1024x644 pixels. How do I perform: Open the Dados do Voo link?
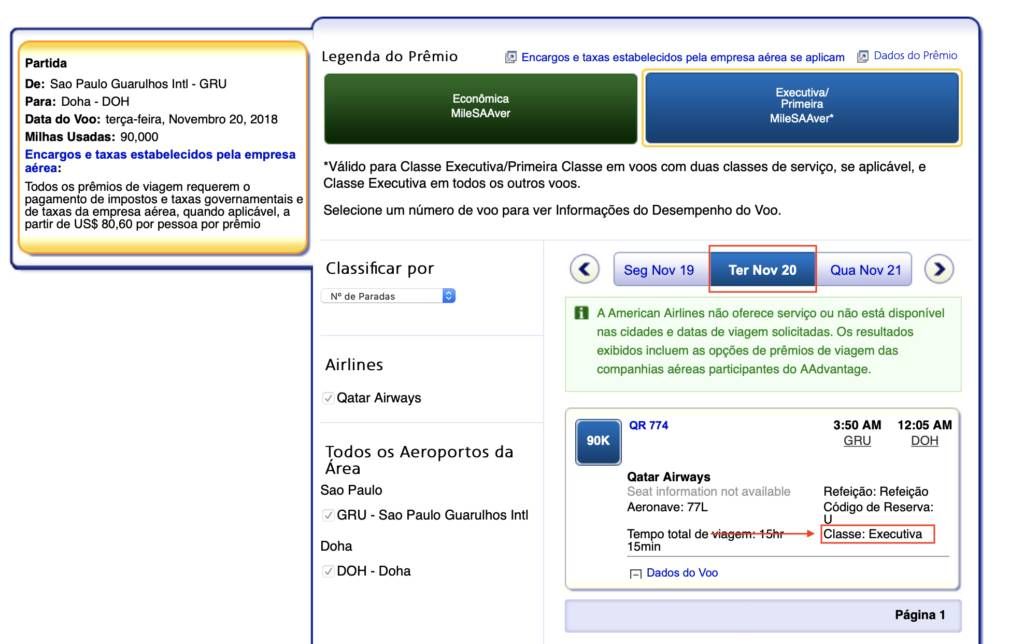[682, 573]
